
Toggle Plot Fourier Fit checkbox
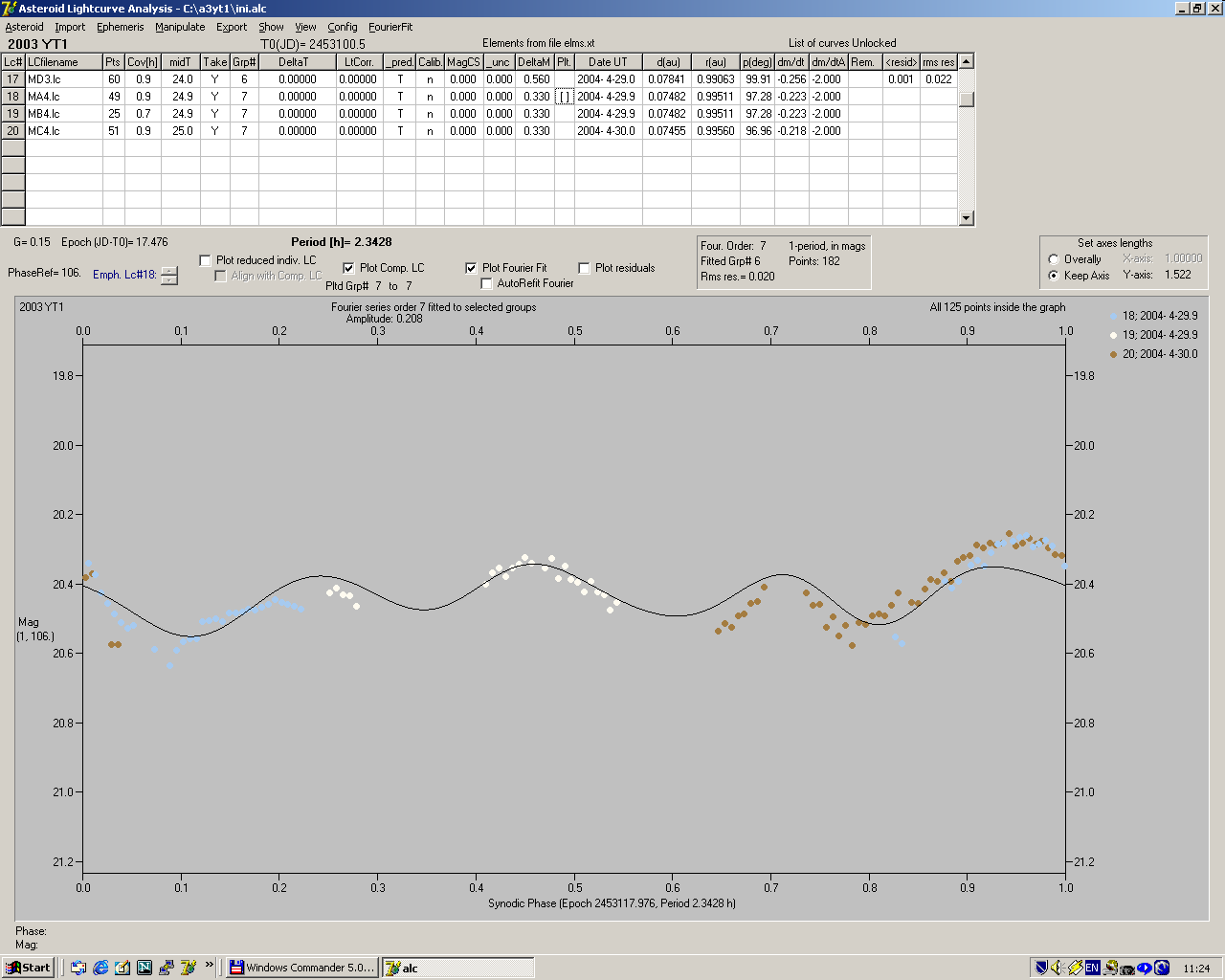pos(471,268)
